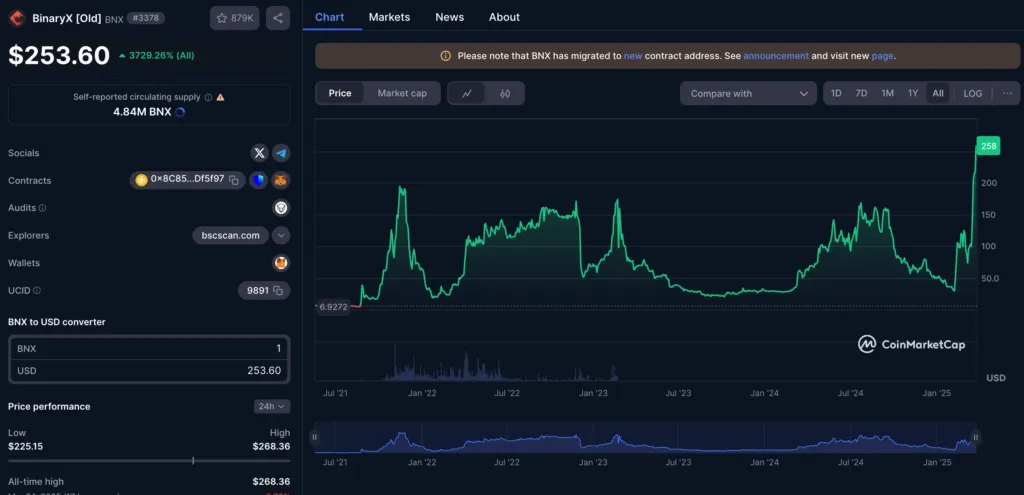Open the 24h price performance dropdown
This screenshot has height=495, width=1024.
(x=272, y=406)
